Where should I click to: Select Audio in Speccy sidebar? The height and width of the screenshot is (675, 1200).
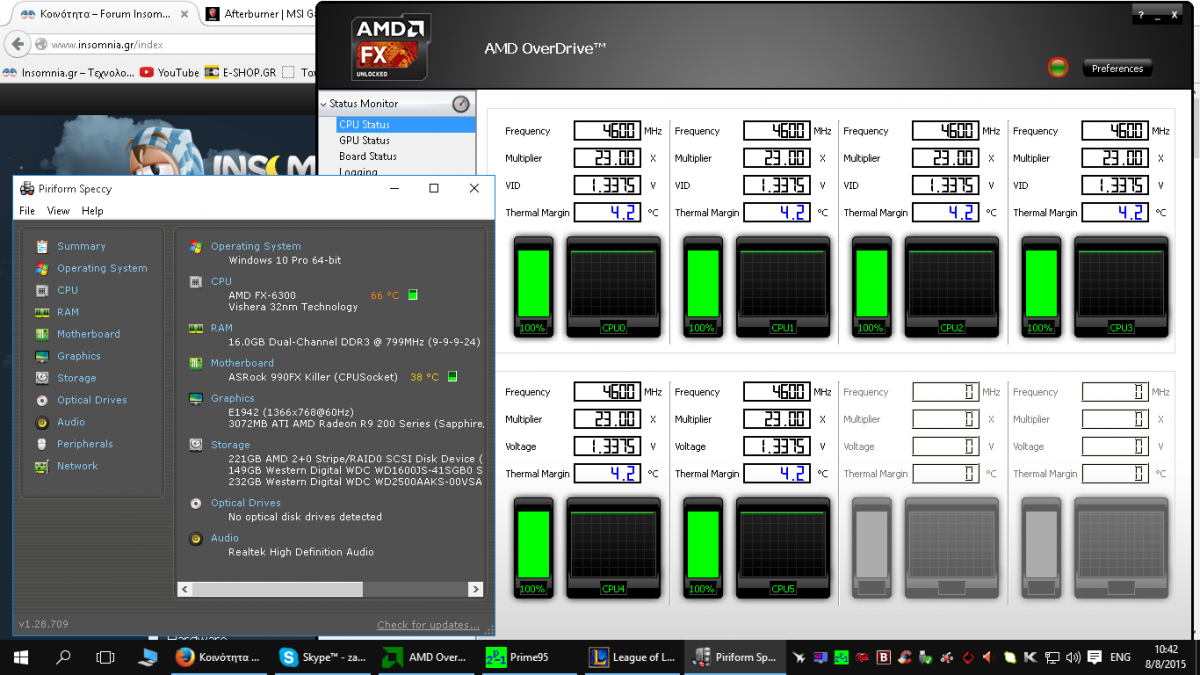point(71,422)
